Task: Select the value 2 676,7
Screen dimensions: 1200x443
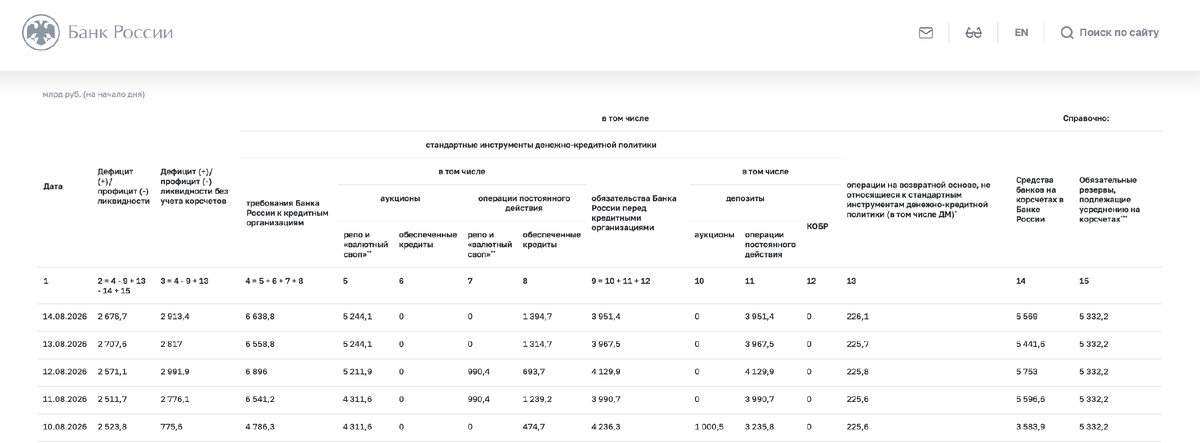Action: tap(112, 316)
